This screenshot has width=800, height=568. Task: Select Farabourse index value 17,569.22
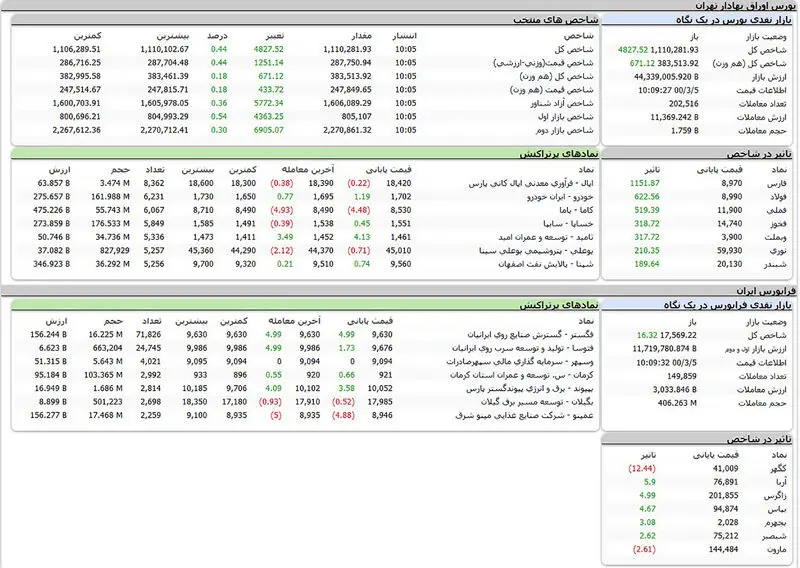pos(678,335)
